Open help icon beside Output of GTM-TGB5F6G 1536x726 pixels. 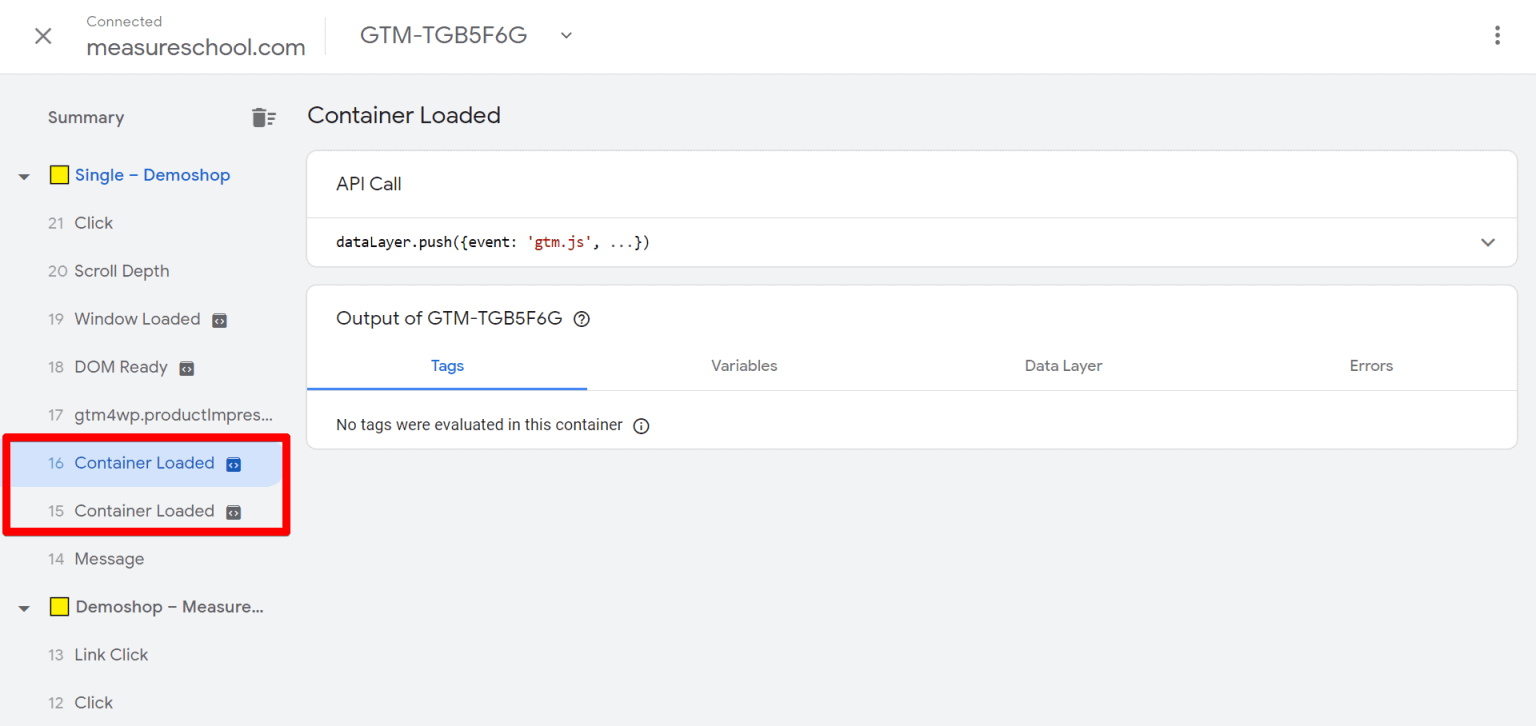582,319
